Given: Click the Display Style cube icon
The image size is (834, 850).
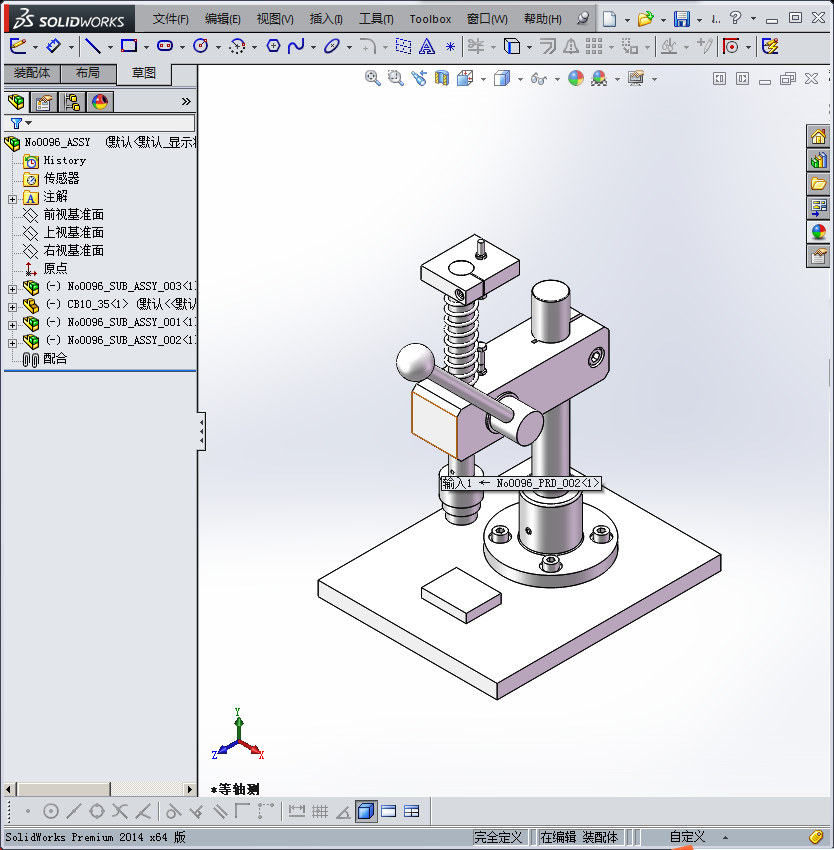Looking at the screenshot, I should click(x=502, y=79).
